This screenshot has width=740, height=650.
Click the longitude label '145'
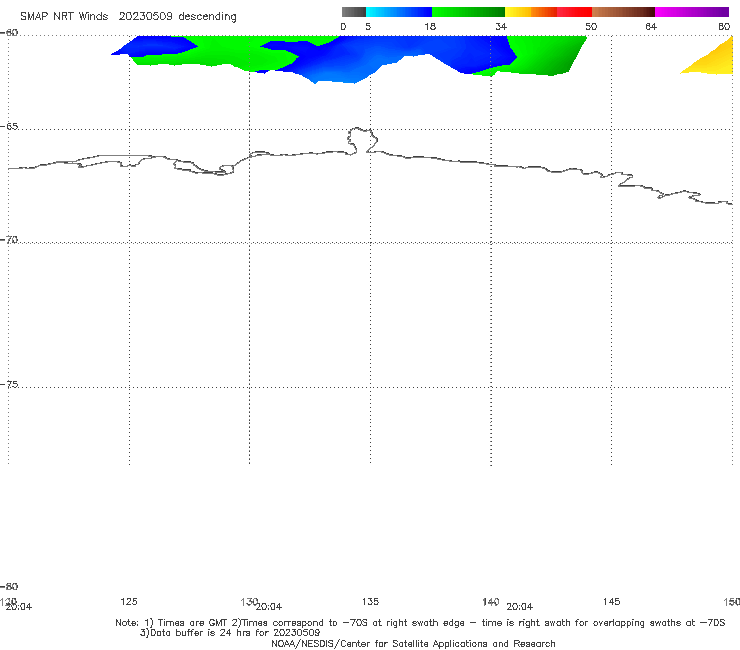pos(612,601)
